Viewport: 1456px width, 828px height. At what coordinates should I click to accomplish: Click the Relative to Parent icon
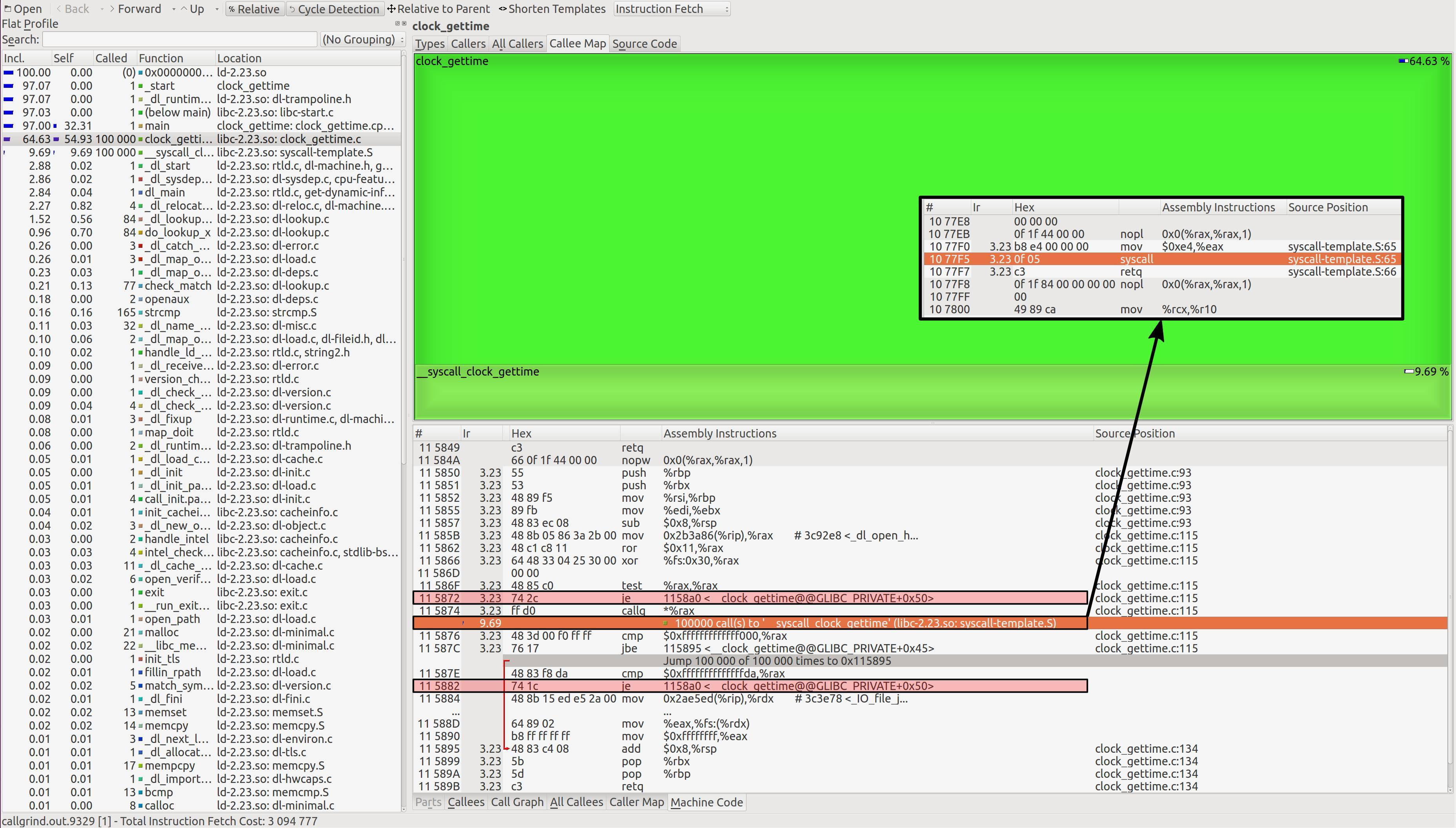pos(391,9)
